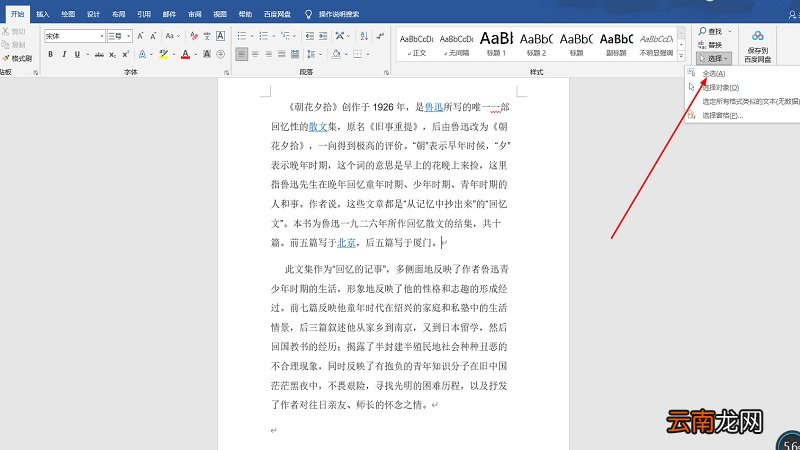Open highlight color dropdown arrow
This screenshot has width=800, height=450.
[174, 54]
